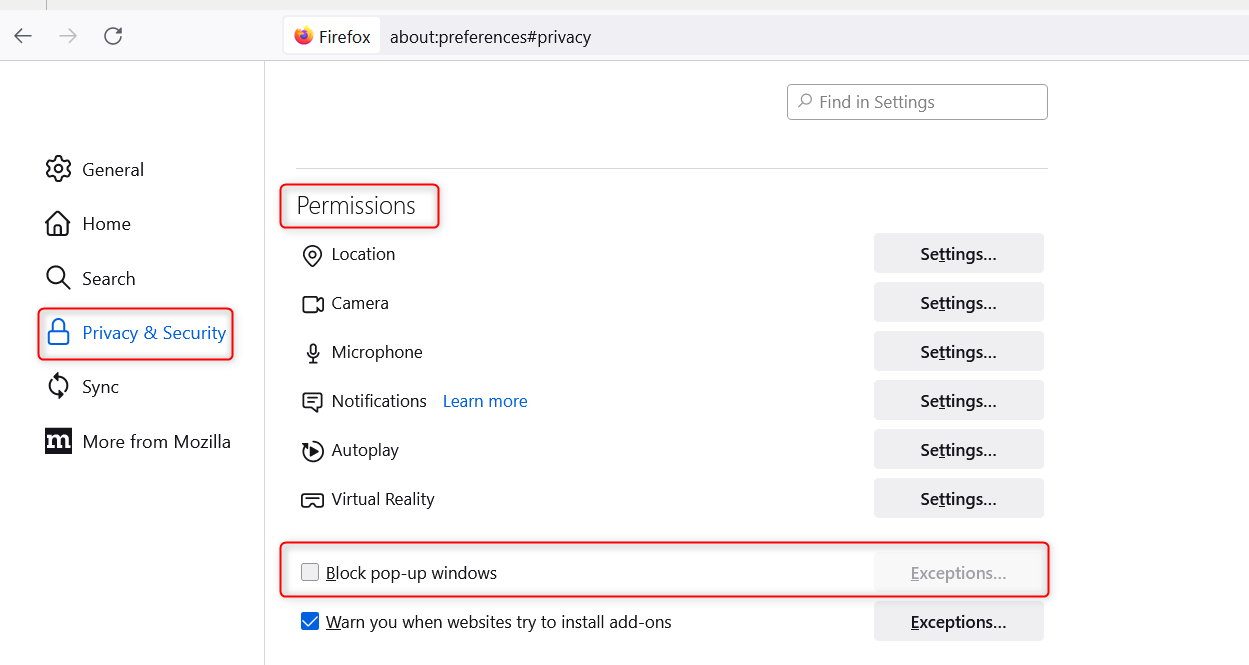Image resolution: width=1249 pixels, height=665 pixels.
Task: Reload the page with the refresh icon
Action: tap(113, 36)
